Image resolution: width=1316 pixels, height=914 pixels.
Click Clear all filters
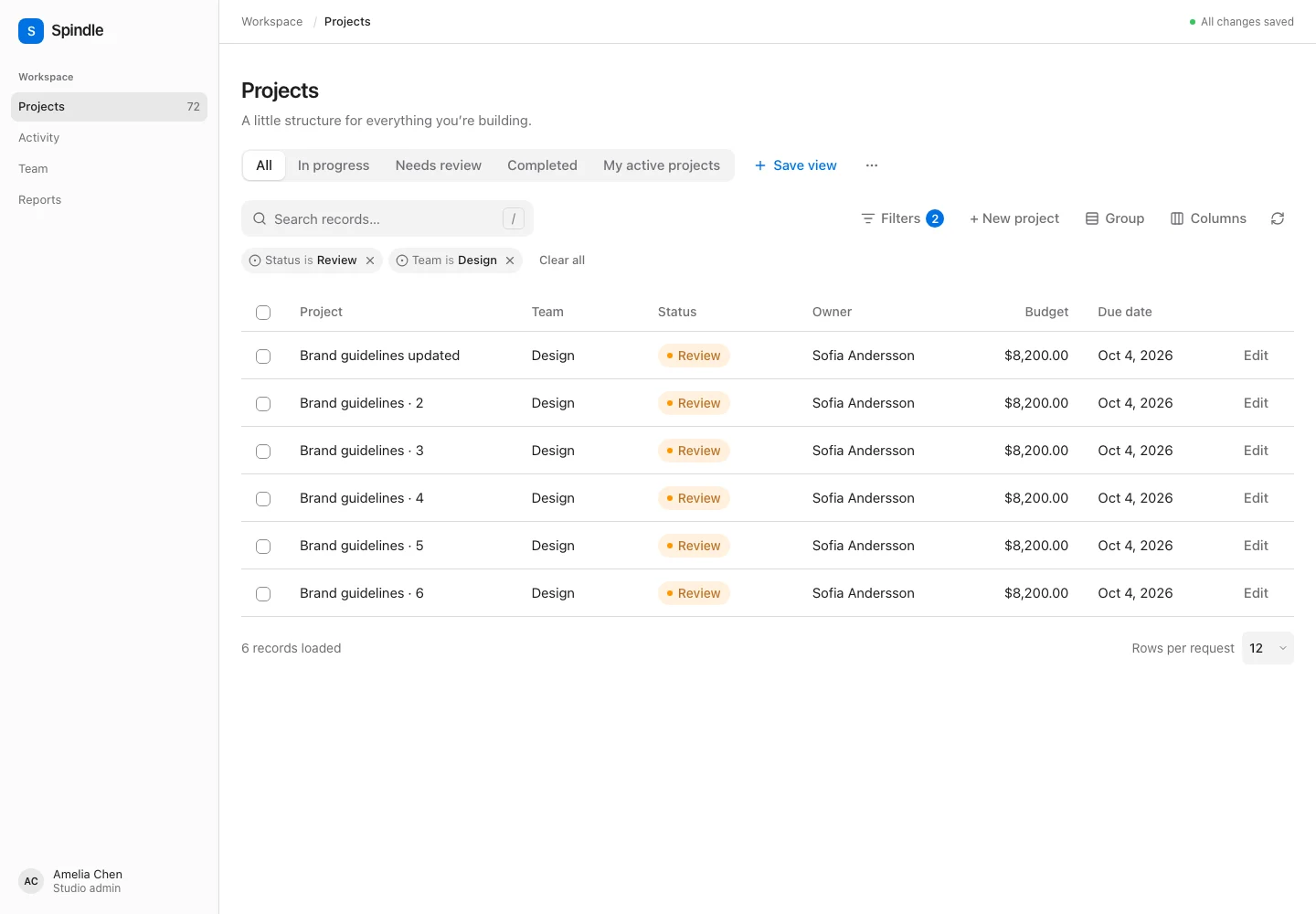click(x=562, y=260)
